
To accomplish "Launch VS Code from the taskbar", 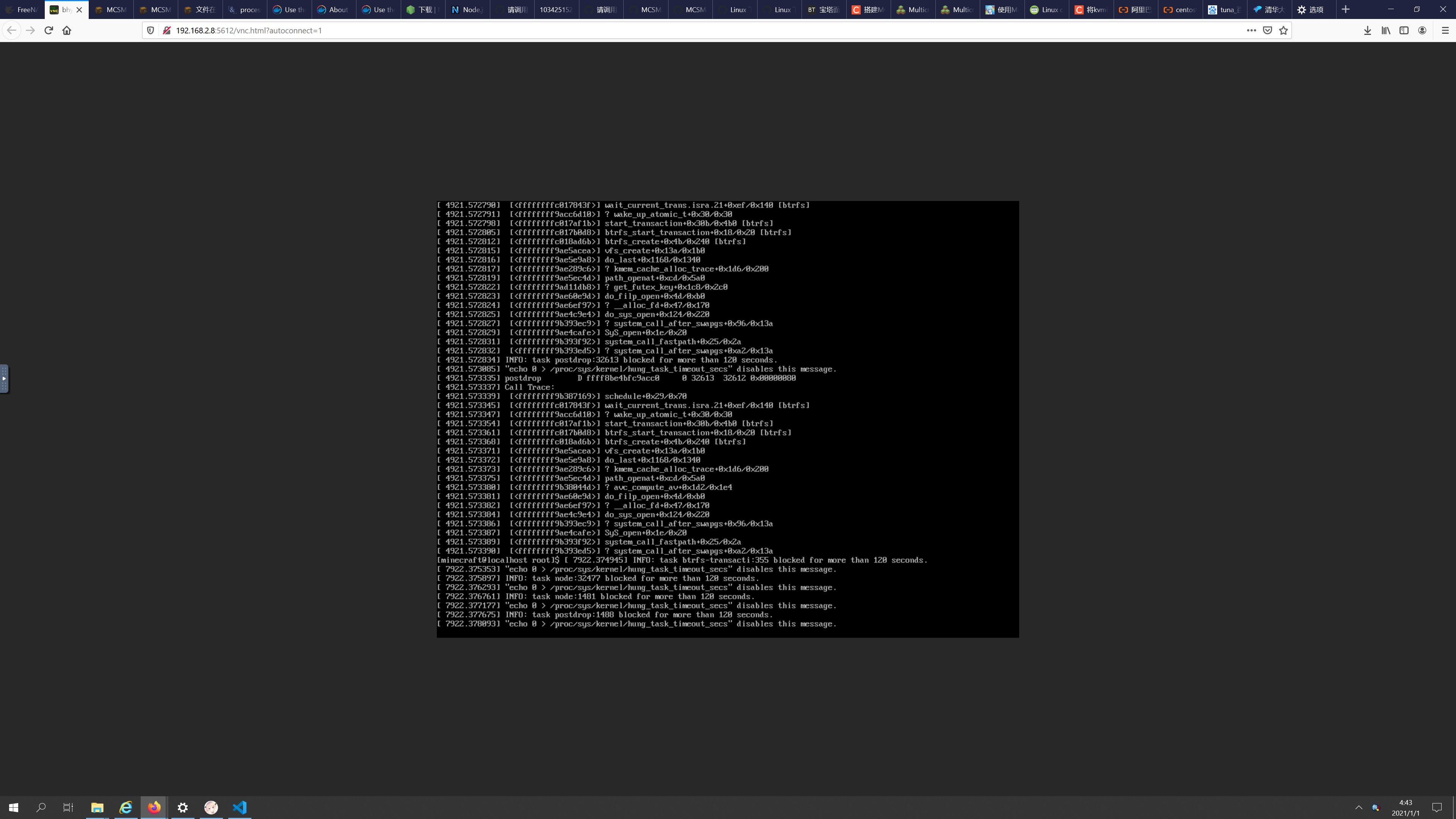I will (x=239, y=807).
